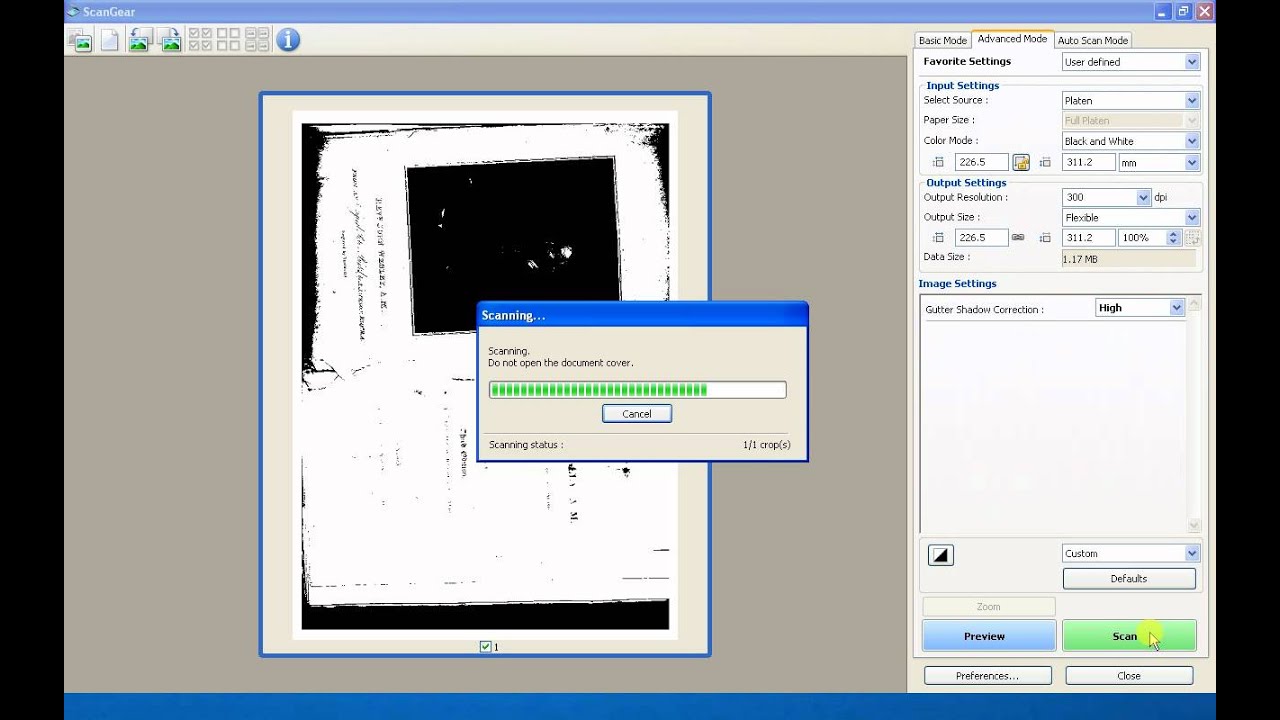Image resolution: width=1280 pixels, height=720 pixels.
Task: Expand the Output Size Flexible dropdown
Action: pos(1130,217)
